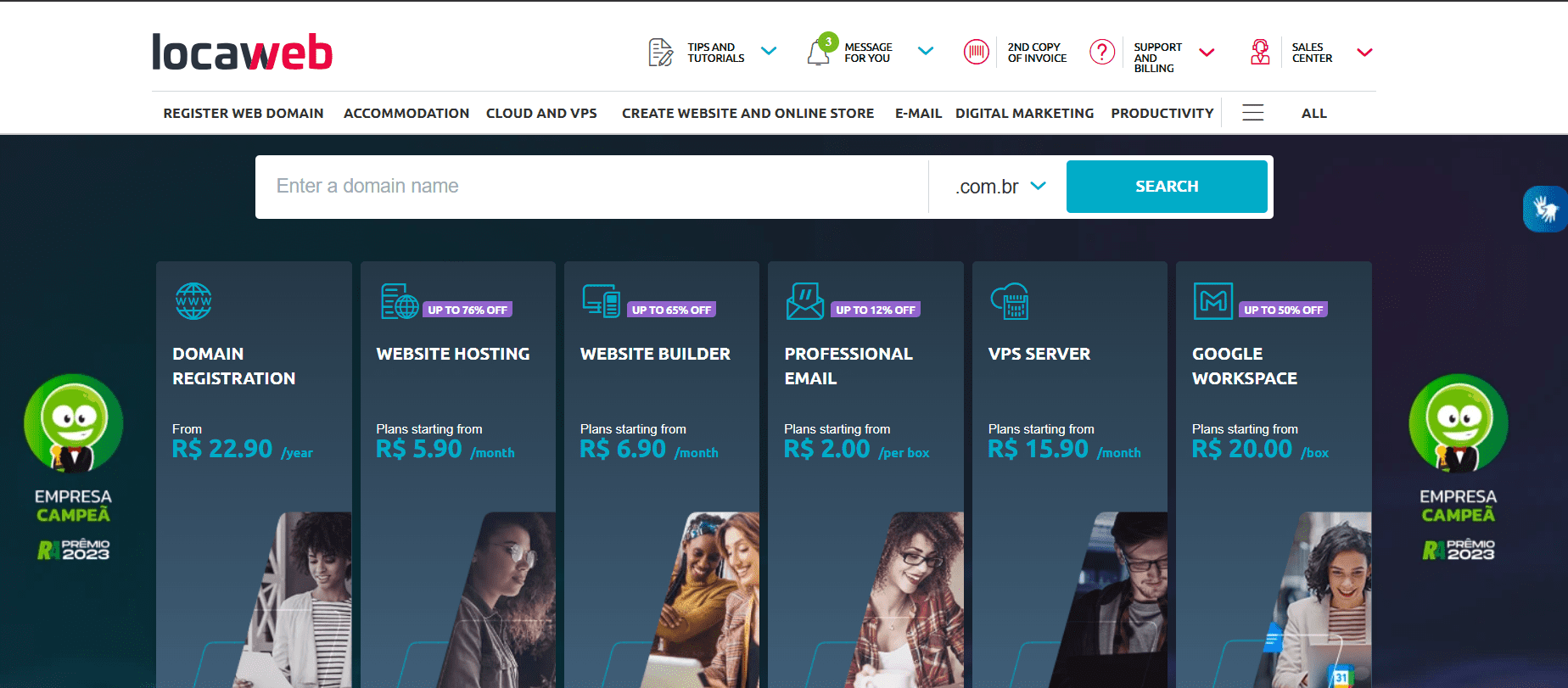
Task: Click the Sales Center headset agent icon
Action: click(x=1261, y=52)
